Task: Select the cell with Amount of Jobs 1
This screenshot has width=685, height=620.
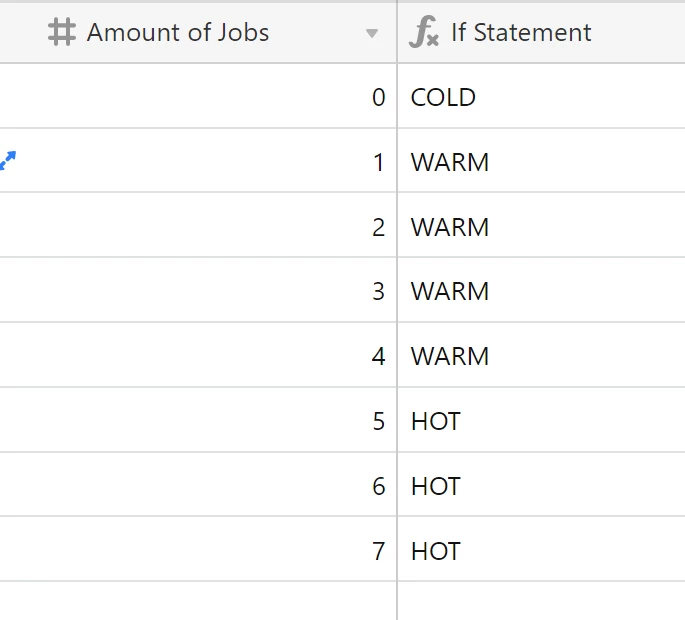Action: coord(198,160)
